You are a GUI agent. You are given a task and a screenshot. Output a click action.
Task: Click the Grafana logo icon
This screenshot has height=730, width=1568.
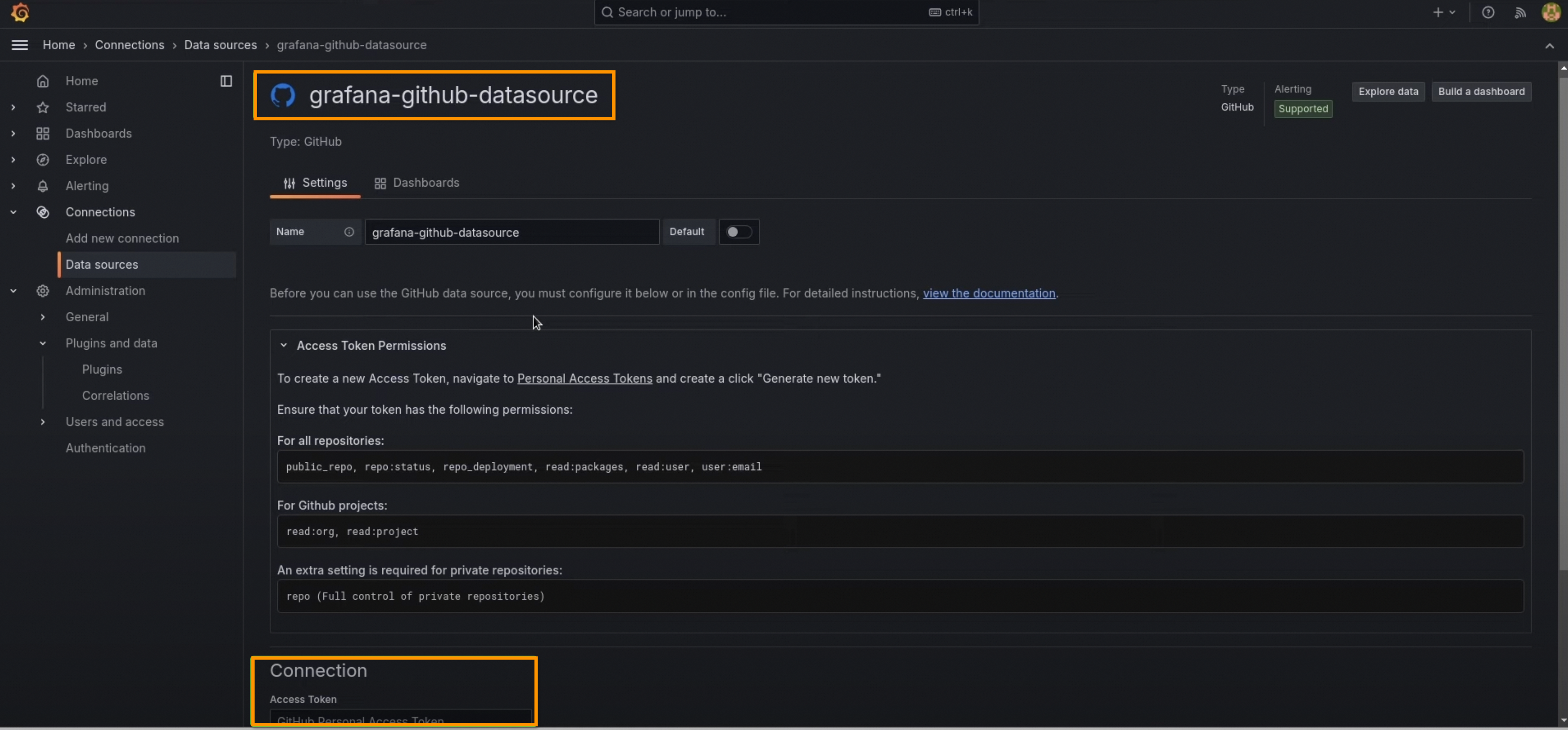(20, 12)
